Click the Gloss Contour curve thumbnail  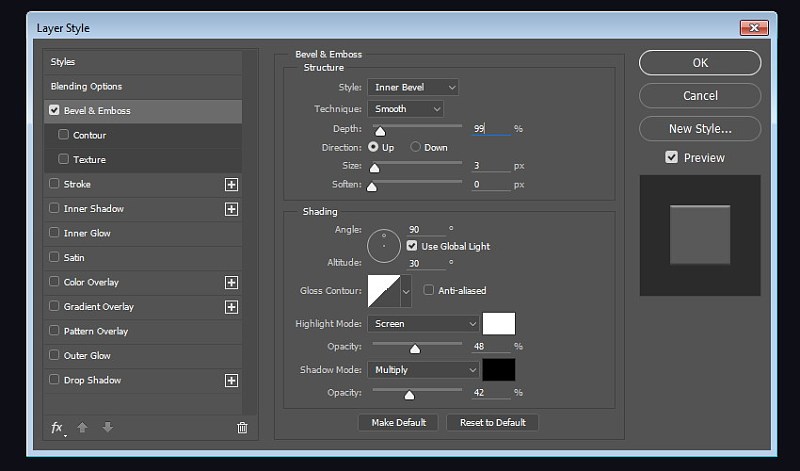384,291
